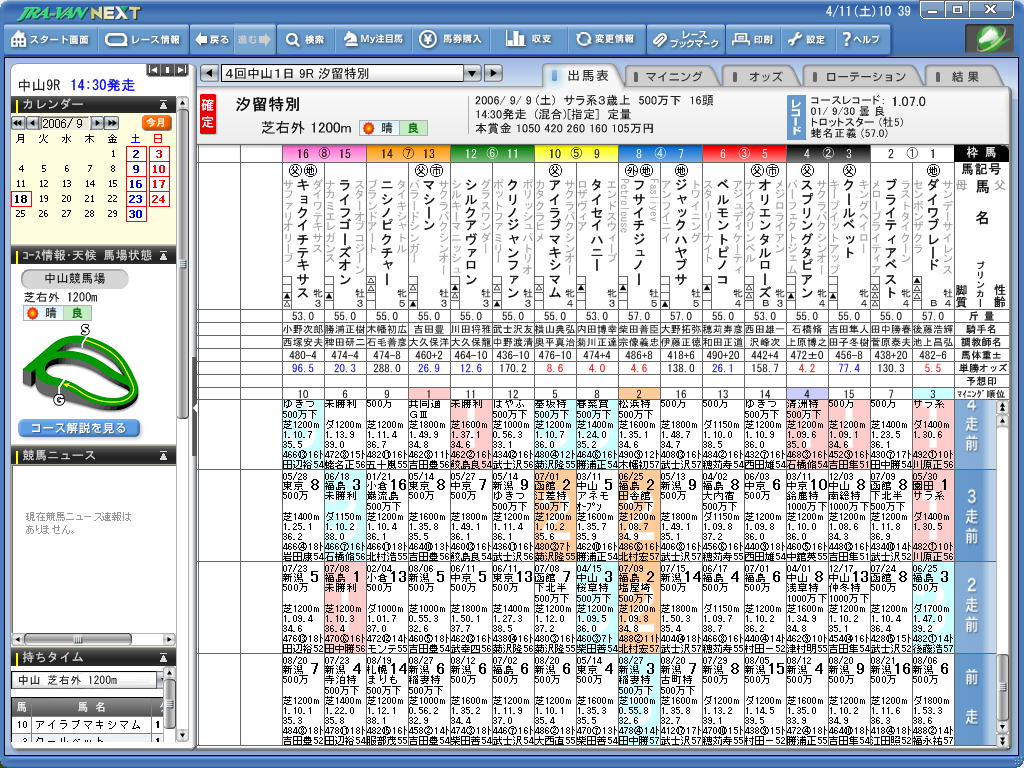Image resolution: width=1024 pixels, height=768 pixels.
Task: Go back with the 戻る arrow
Action: click(x=212, y=40)
